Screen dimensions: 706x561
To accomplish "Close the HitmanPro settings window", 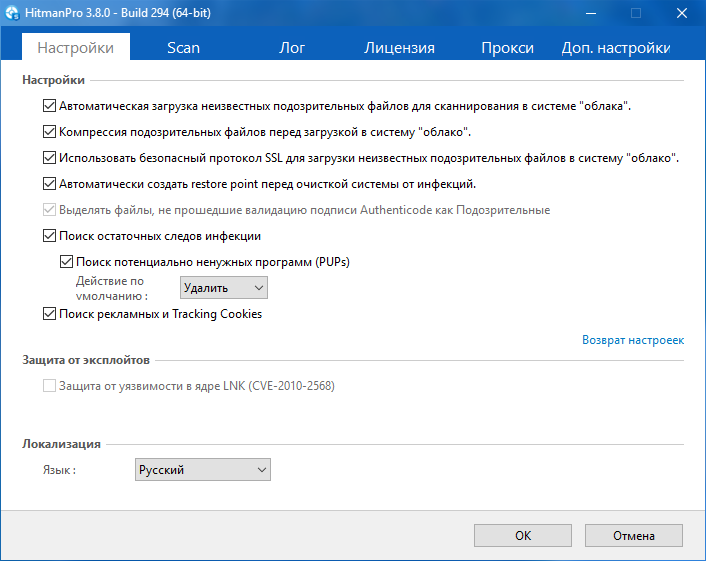I will pos(682,13).
